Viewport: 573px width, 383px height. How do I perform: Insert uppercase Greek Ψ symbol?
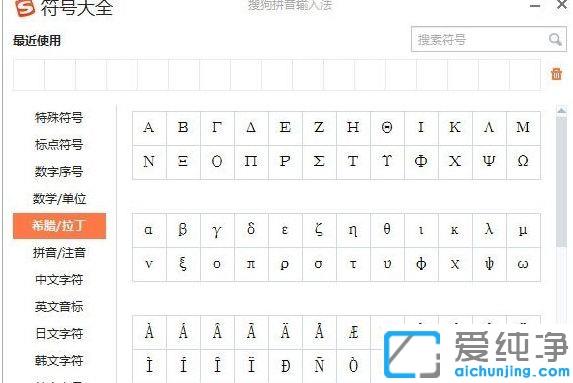click(489, 162)
